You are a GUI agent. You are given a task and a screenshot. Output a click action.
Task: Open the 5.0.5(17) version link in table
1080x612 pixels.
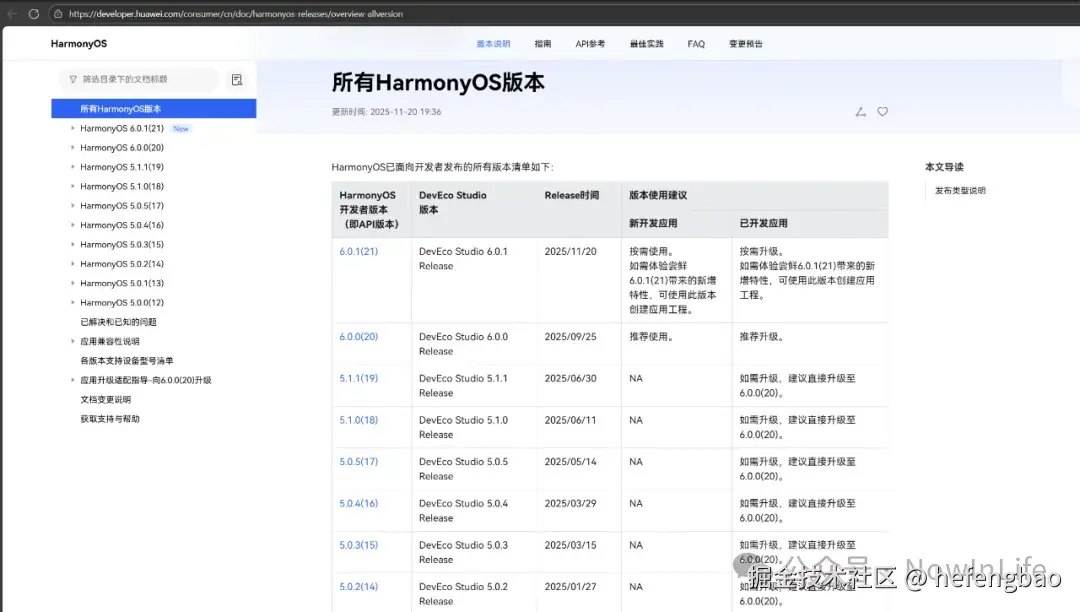(x=358, y=461)
